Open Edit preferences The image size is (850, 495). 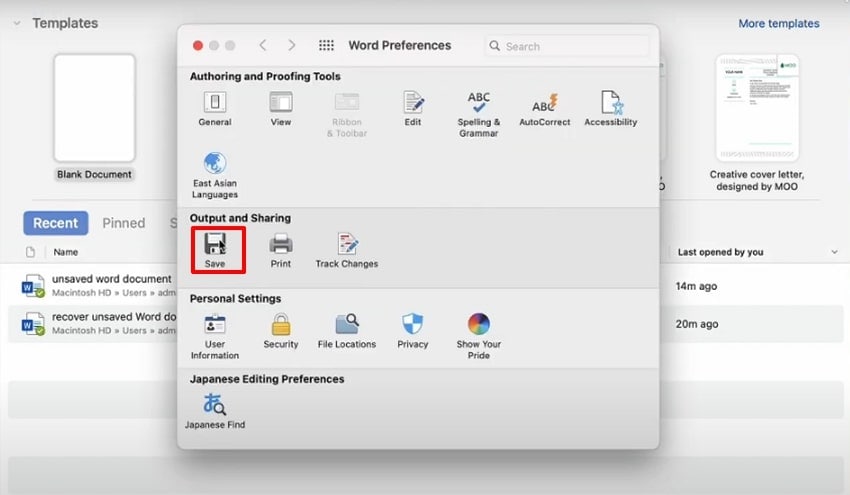pyautogui.click(x=413, y=109)
